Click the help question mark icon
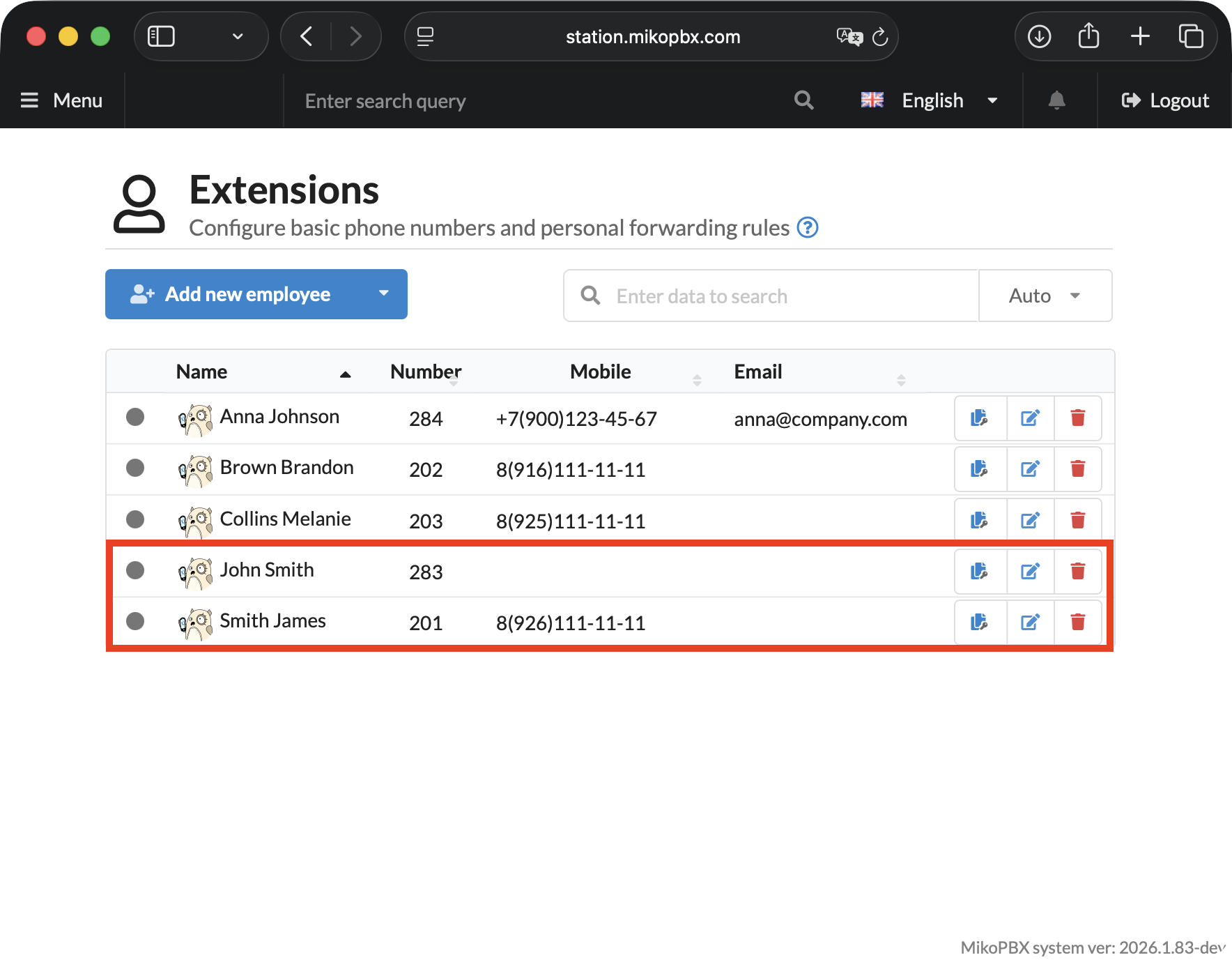Screen dimensions: 1232x962 (x=807, y=228)
